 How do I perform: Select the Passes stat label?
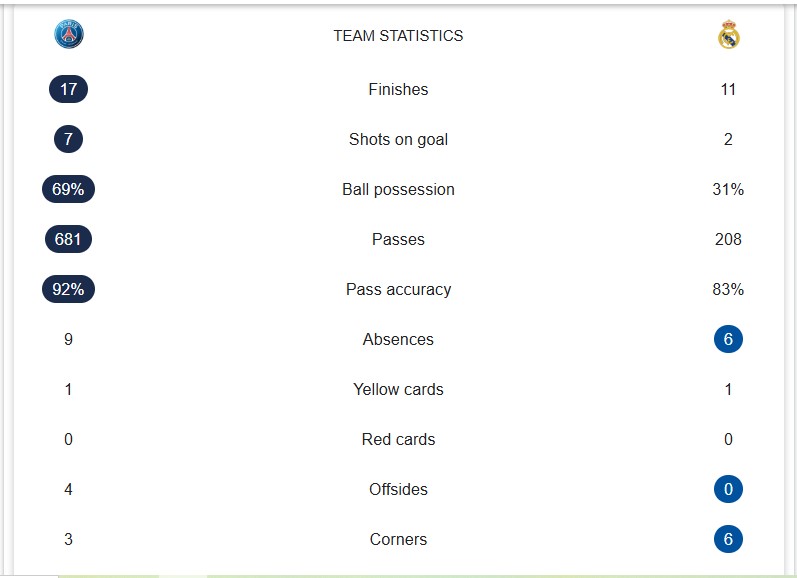398,239
